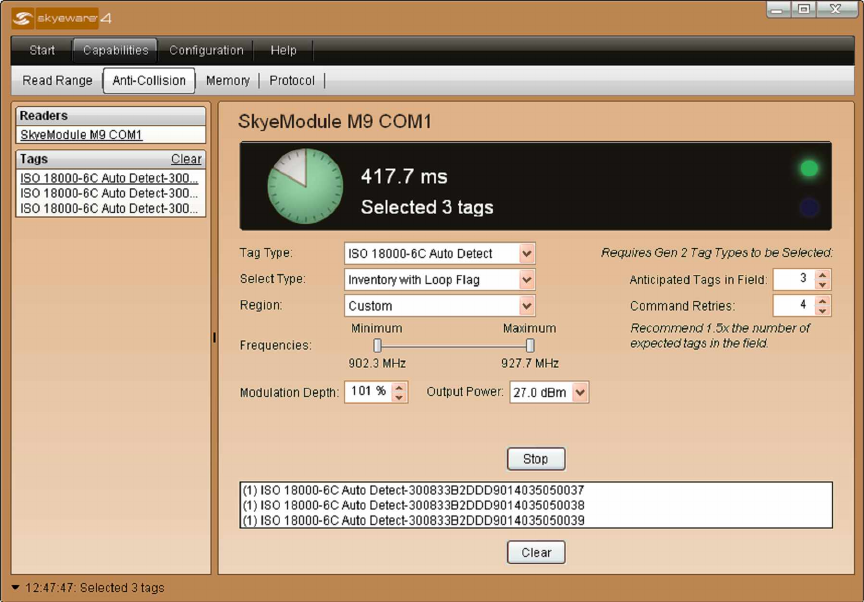The height and width of the screenshot is (602, 864).
Task: Click the dark blue indicator light
Action: tap(809, 207)
